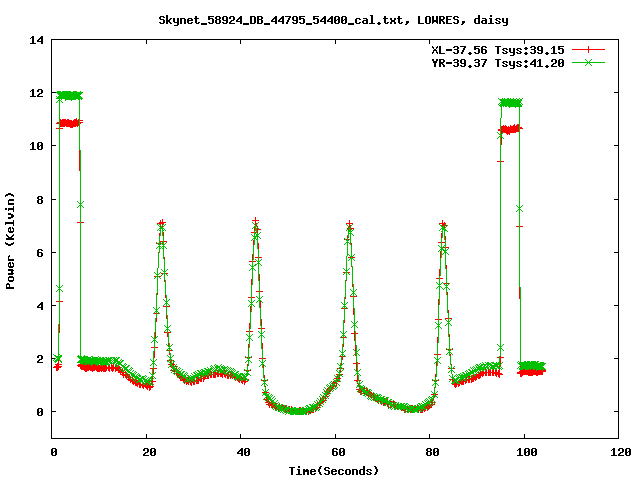Click legend entry 'XL-37.56 Tsys:39.15'

click(x=498, y=50)
